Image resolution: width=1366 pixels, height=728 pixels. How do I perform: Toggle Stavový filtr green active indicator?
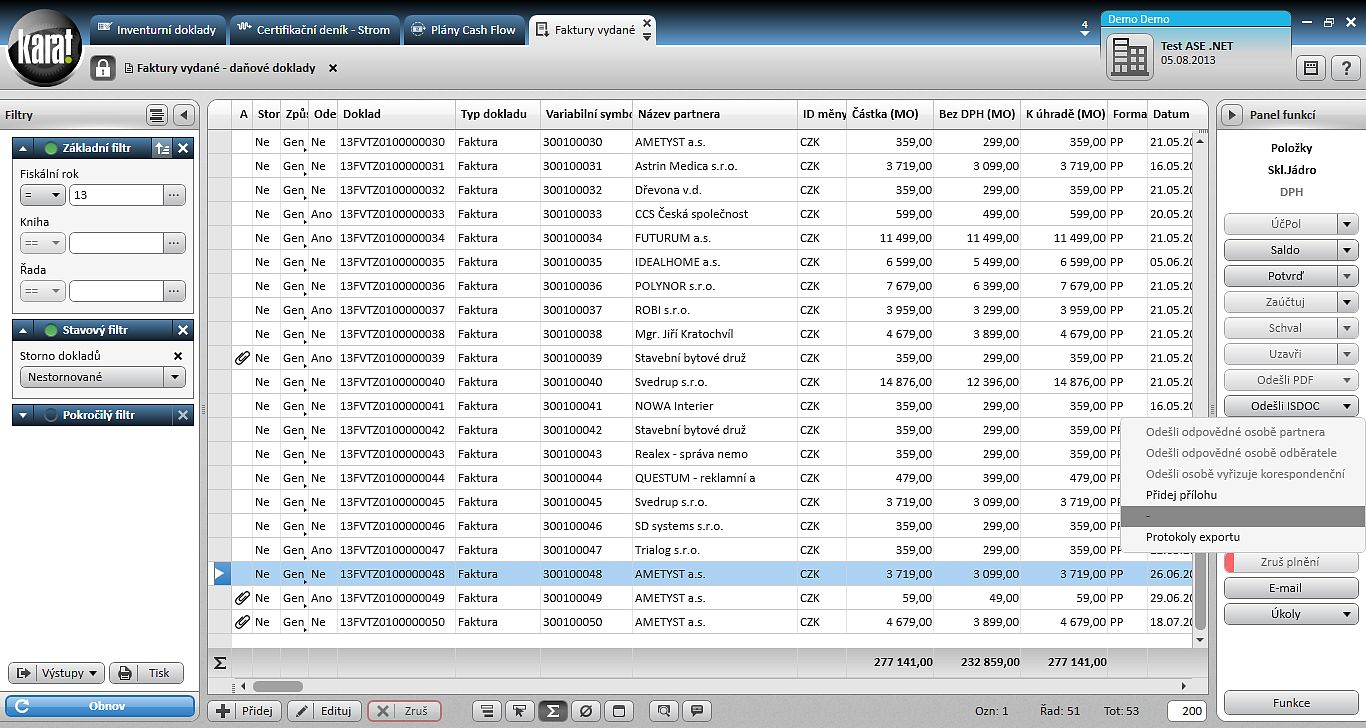click(51, 330)
